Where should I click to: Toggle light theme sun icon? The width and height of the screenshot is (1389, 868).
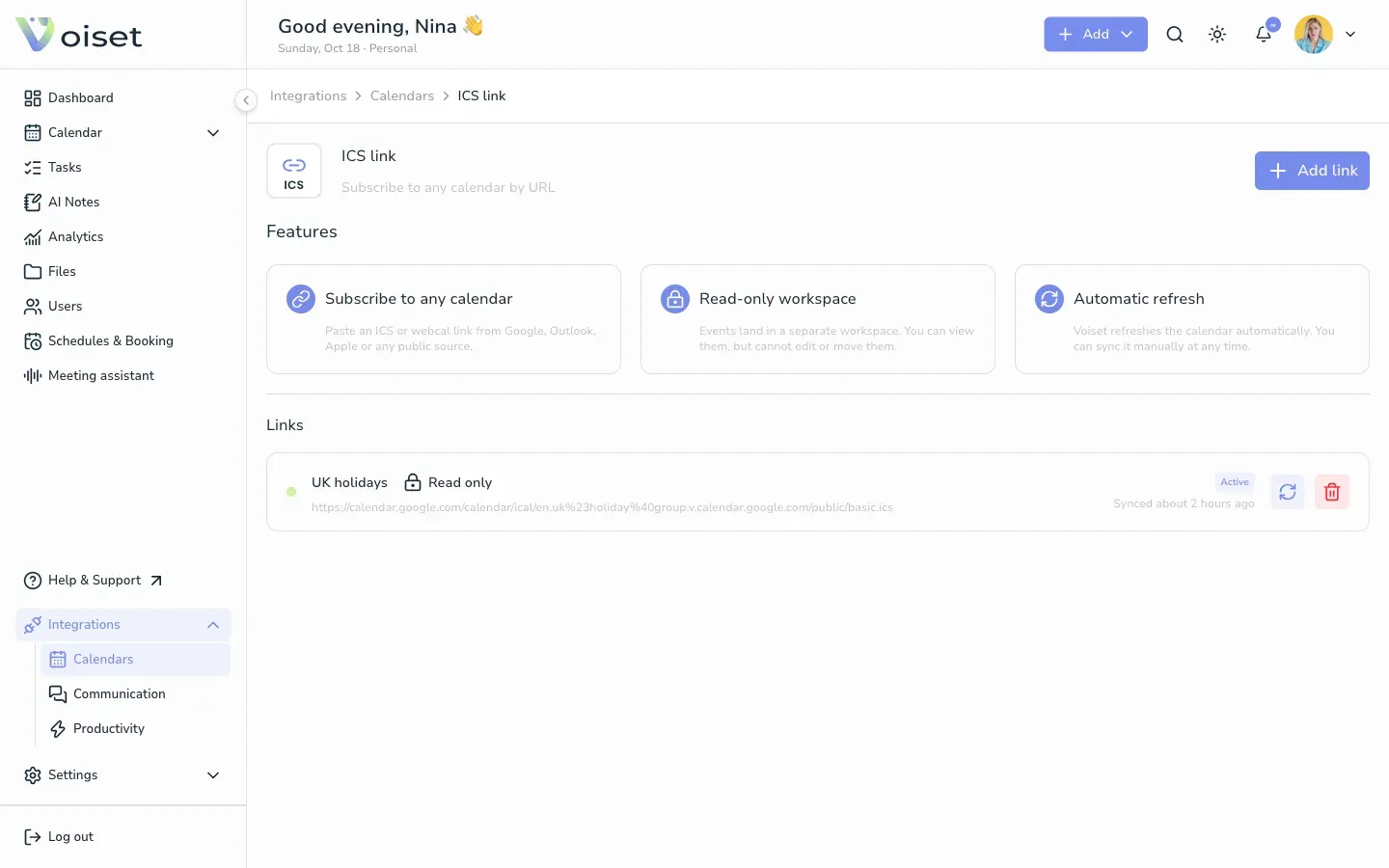point(1217,34)
